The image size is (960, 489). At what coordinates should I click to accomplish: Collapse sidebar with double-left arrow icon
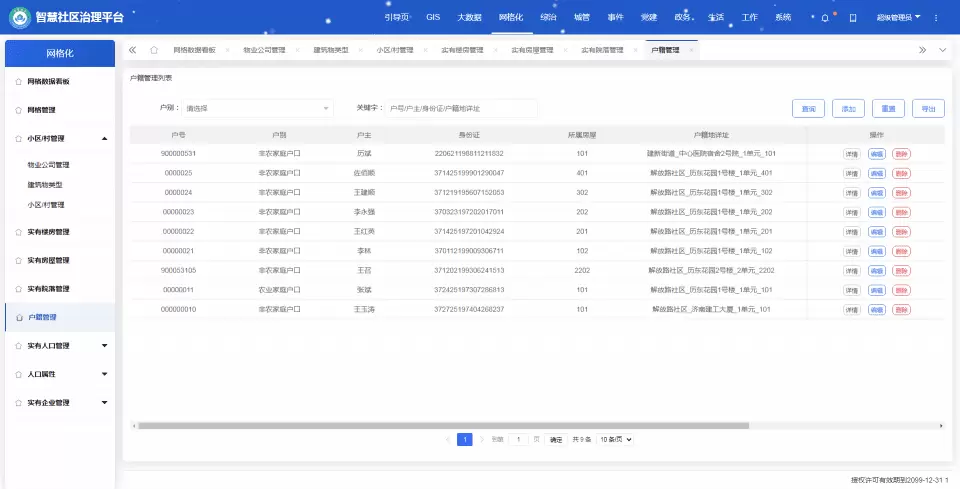[x=132, y=49]
